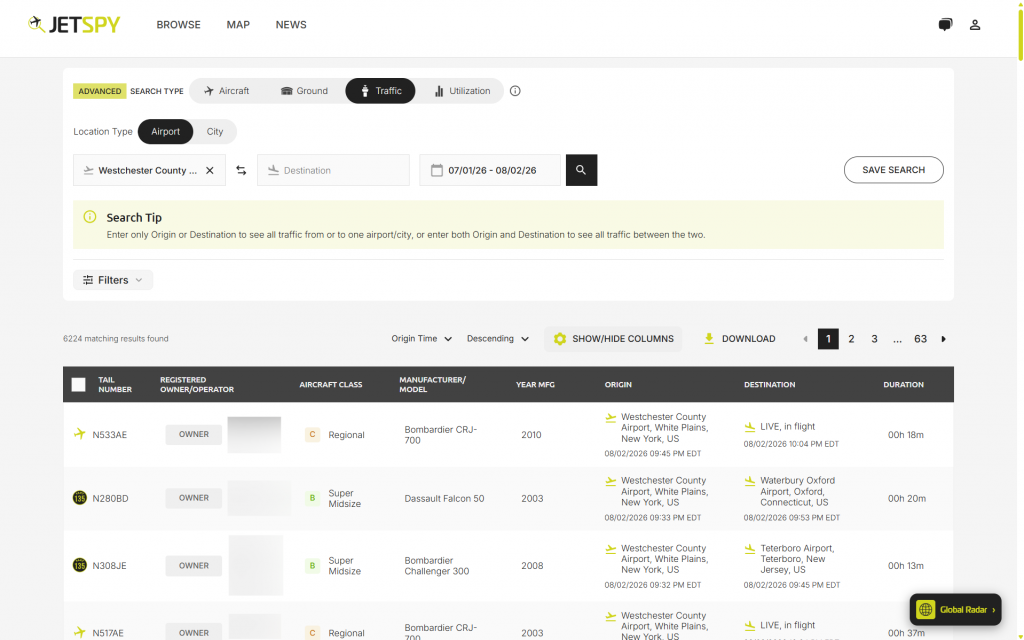Open tail number N533AE

[110, 435]
